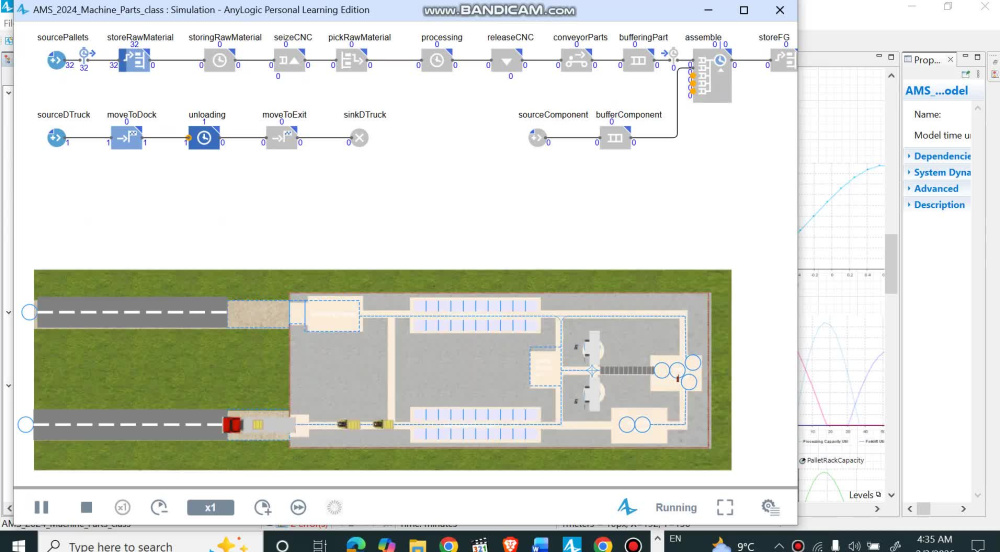Click the Levels label in editor

(861, 495)
